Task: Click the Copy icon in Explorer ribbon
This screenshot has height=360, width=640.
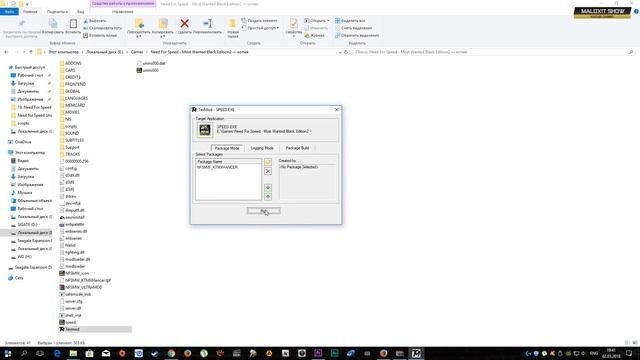Action: [53, 24]
